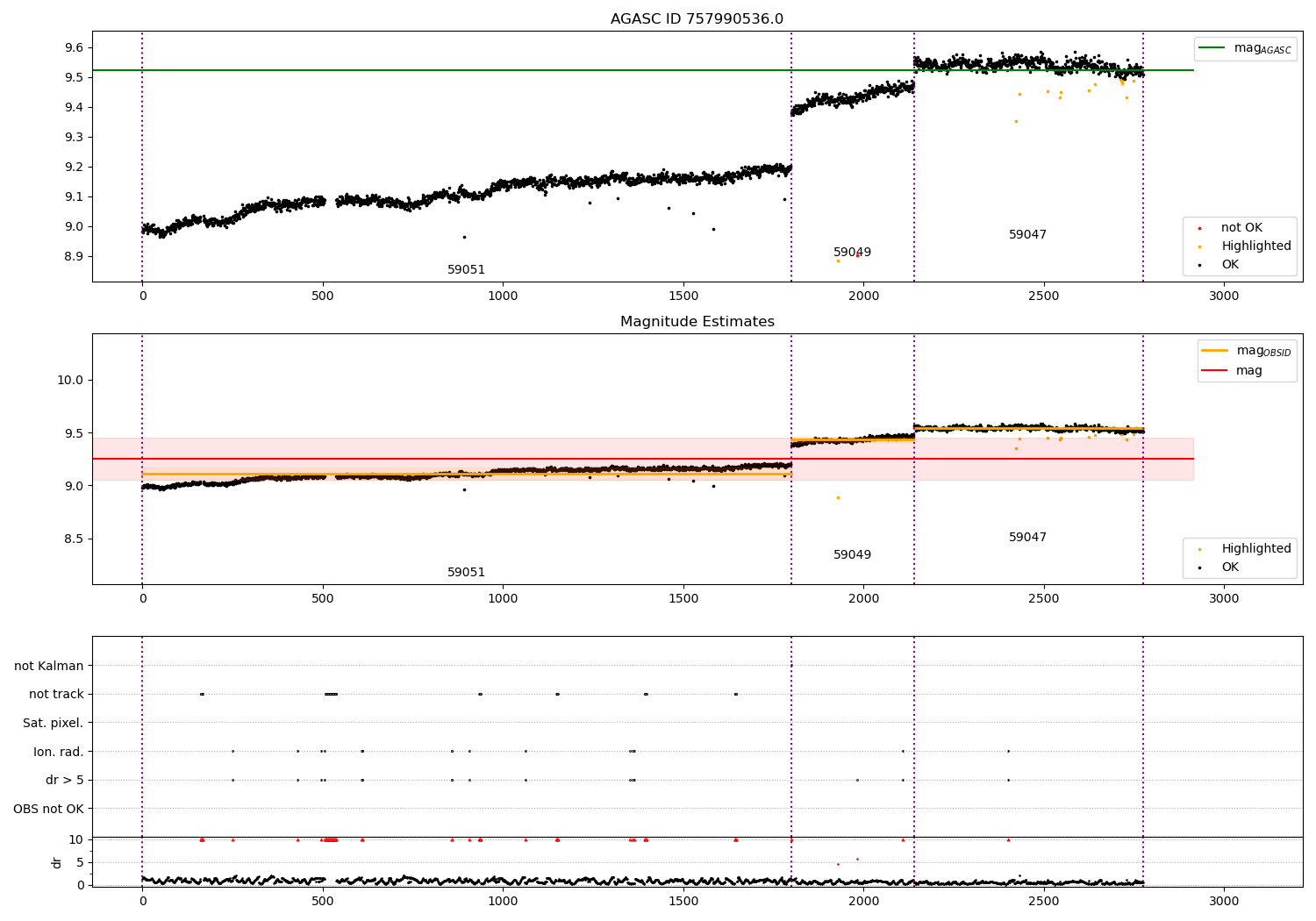Image resolution: width=1316 pixels, height=921 pixels.
Task: Click the "8.5" y-axis tick in middle plot
Action: [74, 539]
